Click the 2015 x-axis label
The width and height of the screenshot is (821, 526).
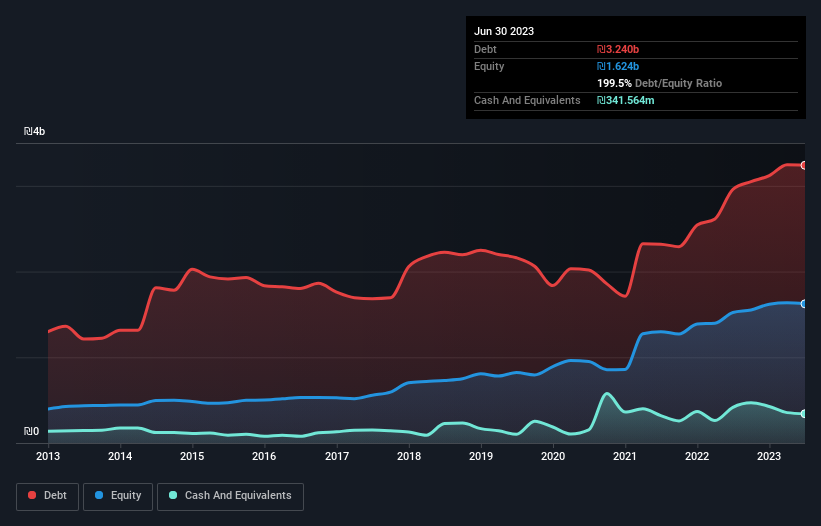(192, 456)
